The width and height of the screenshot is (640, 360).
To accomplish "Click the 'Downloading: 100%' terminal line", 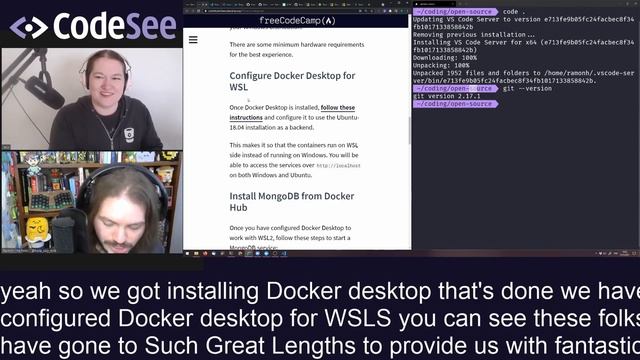I will tap(445, 58).
